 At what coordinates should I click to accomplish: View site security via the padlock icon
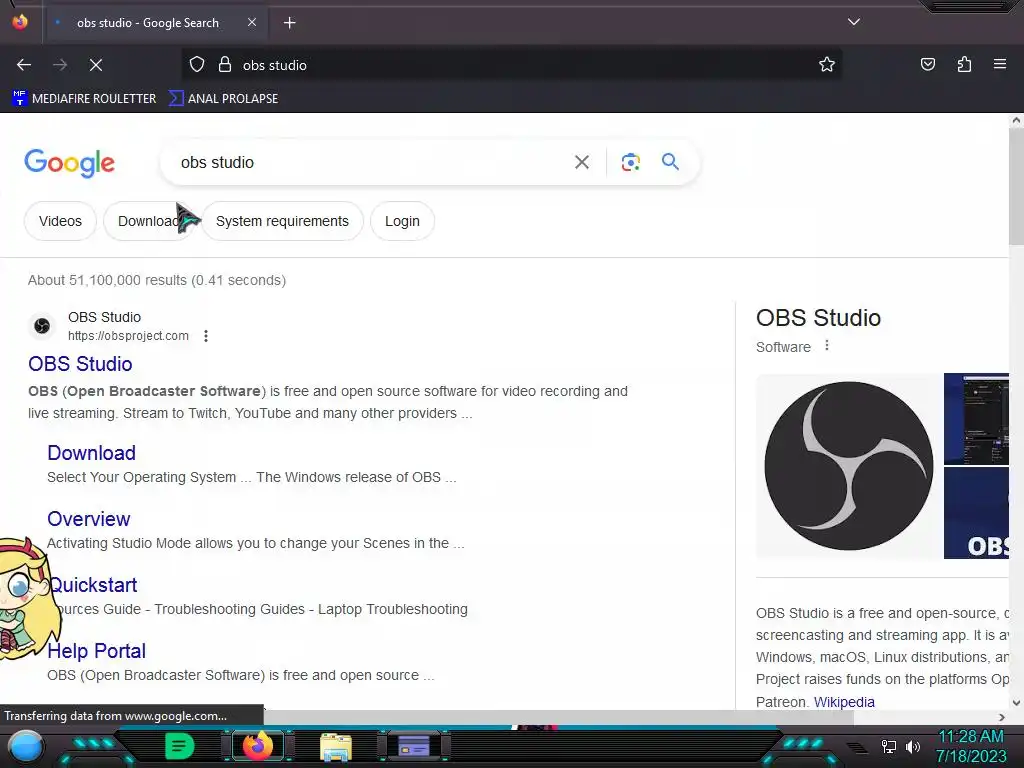pos(225,65)
